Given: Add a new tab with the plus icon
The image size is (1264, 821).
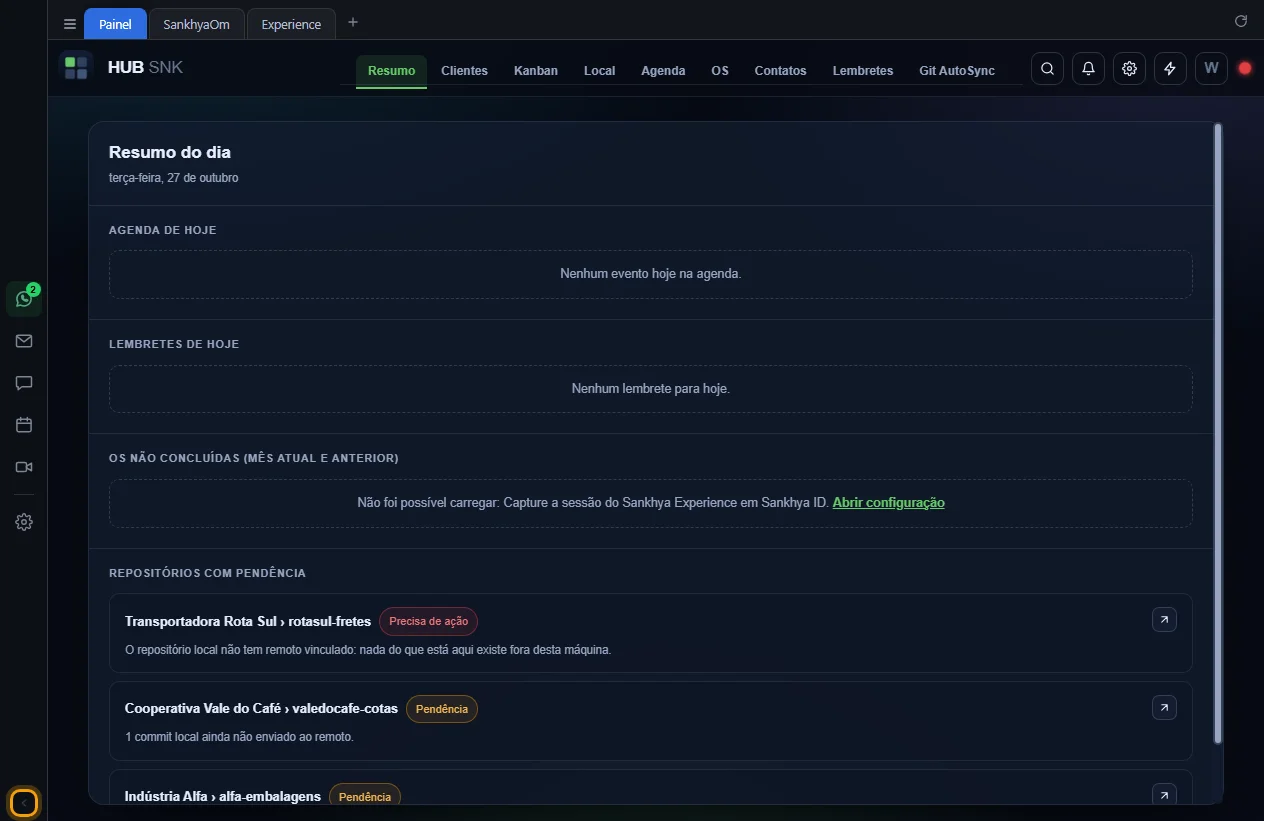Looking at the screenshot, I should pos(353,23).
